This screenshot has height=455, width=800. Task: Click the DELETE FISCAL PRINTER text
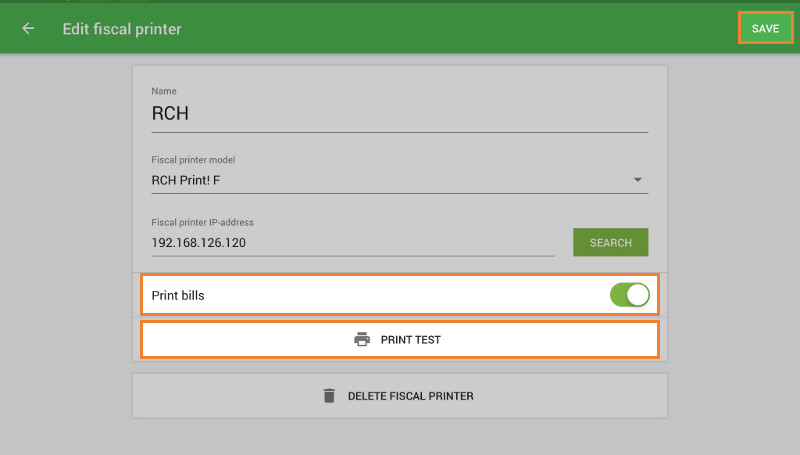point(411,396)
